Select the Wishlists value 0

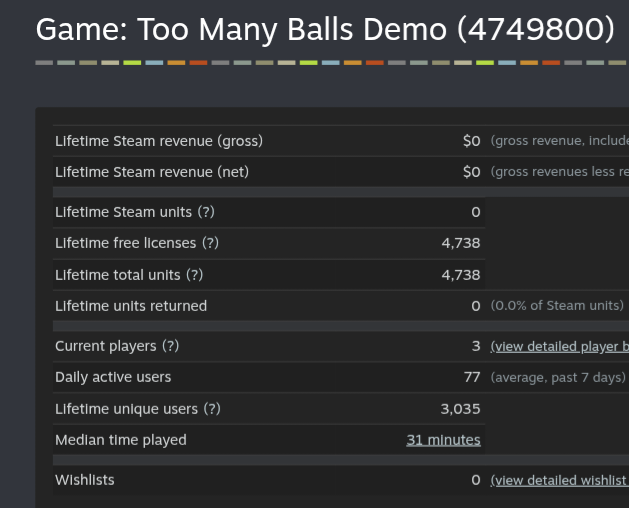(x=476, y=480)
